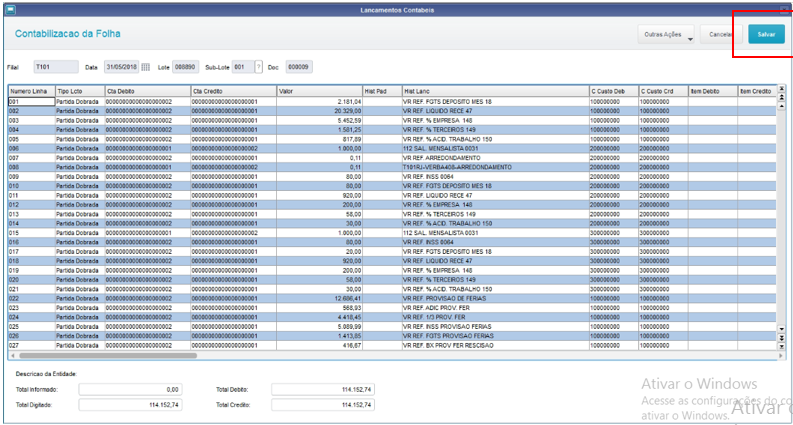
Task: Click the Filial field T101
Action: (x=56, y=67)
